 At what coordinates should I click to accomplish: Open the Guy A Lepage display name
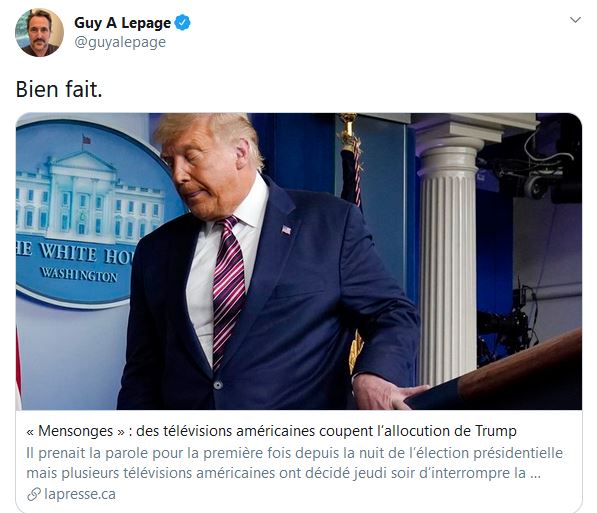coord(122,23)
